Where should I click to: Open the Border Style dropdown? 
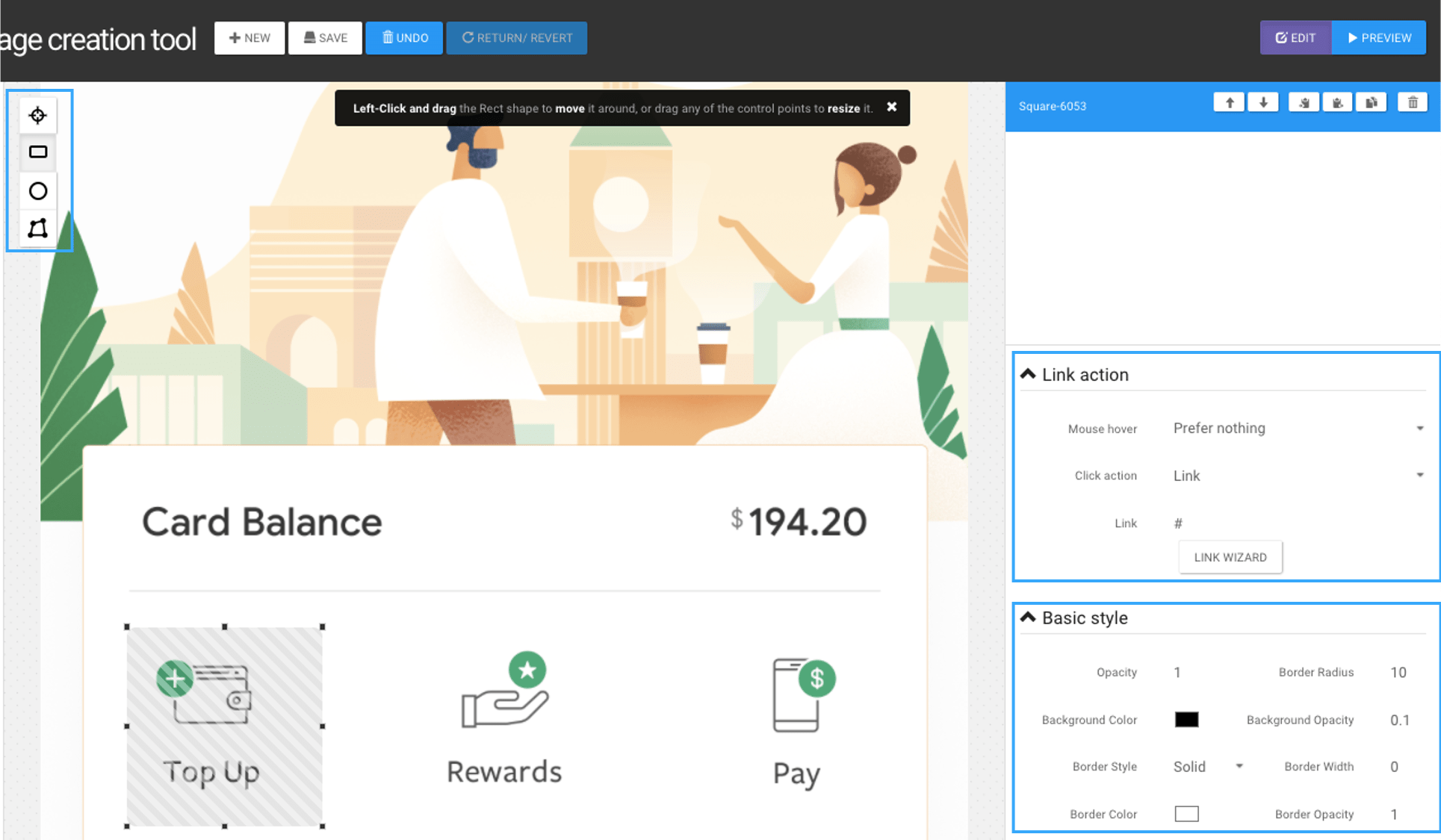click(1207, 767)
